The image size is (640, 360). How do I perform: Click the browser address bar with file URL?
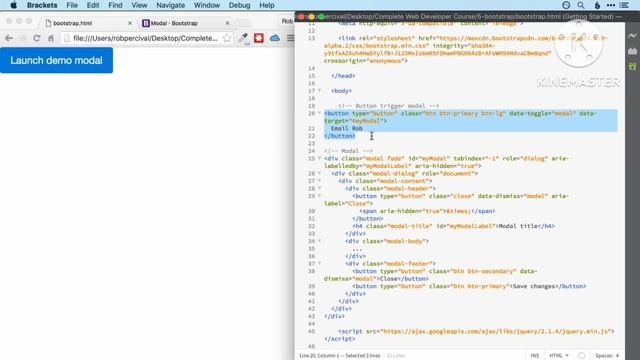click(147, 38)
